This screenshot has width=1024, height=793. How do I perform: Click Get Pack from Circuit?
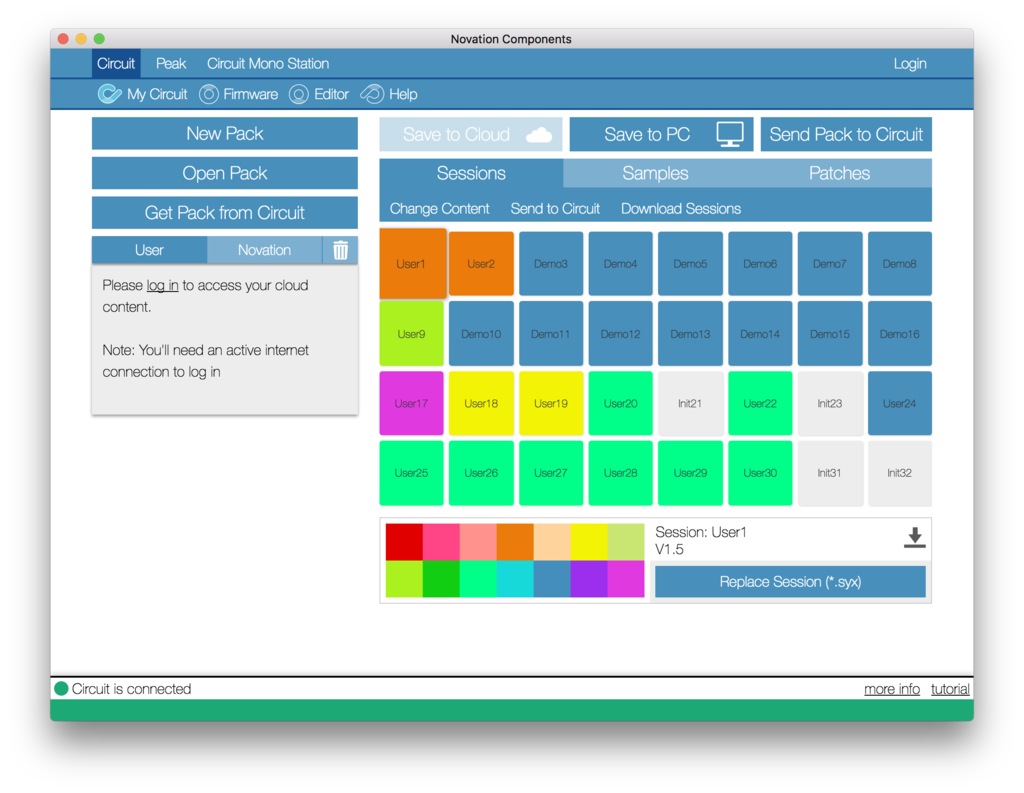[225, 213]
